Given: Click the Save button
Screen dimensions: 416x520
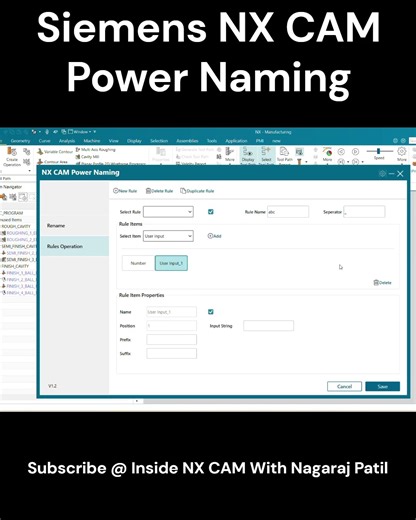Looking at the screenshot, I should coord(382,386).
